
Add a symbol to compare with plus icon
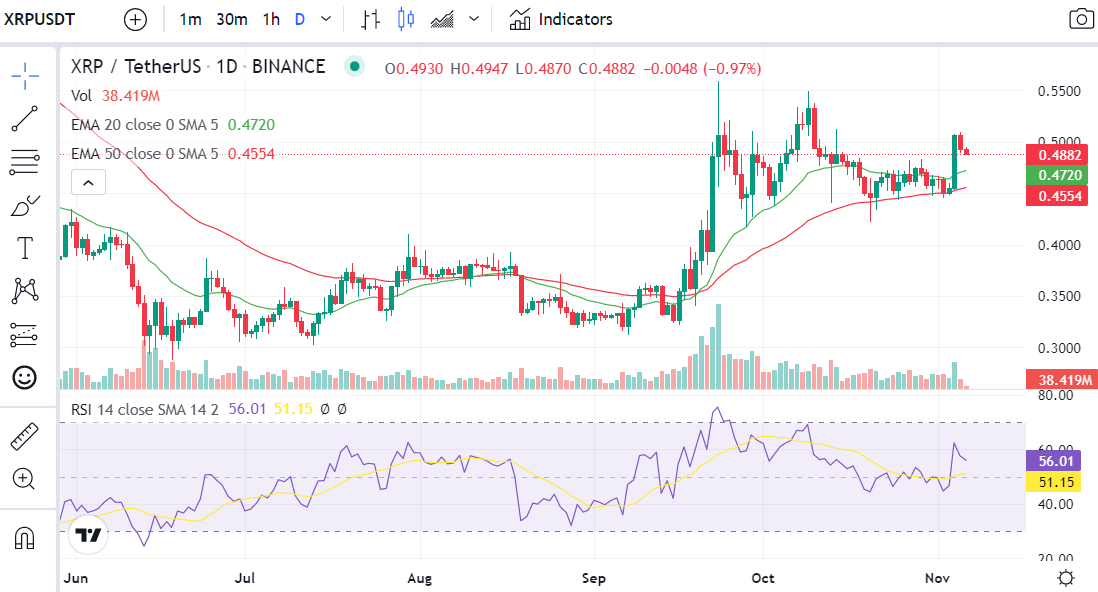[135, 20]
